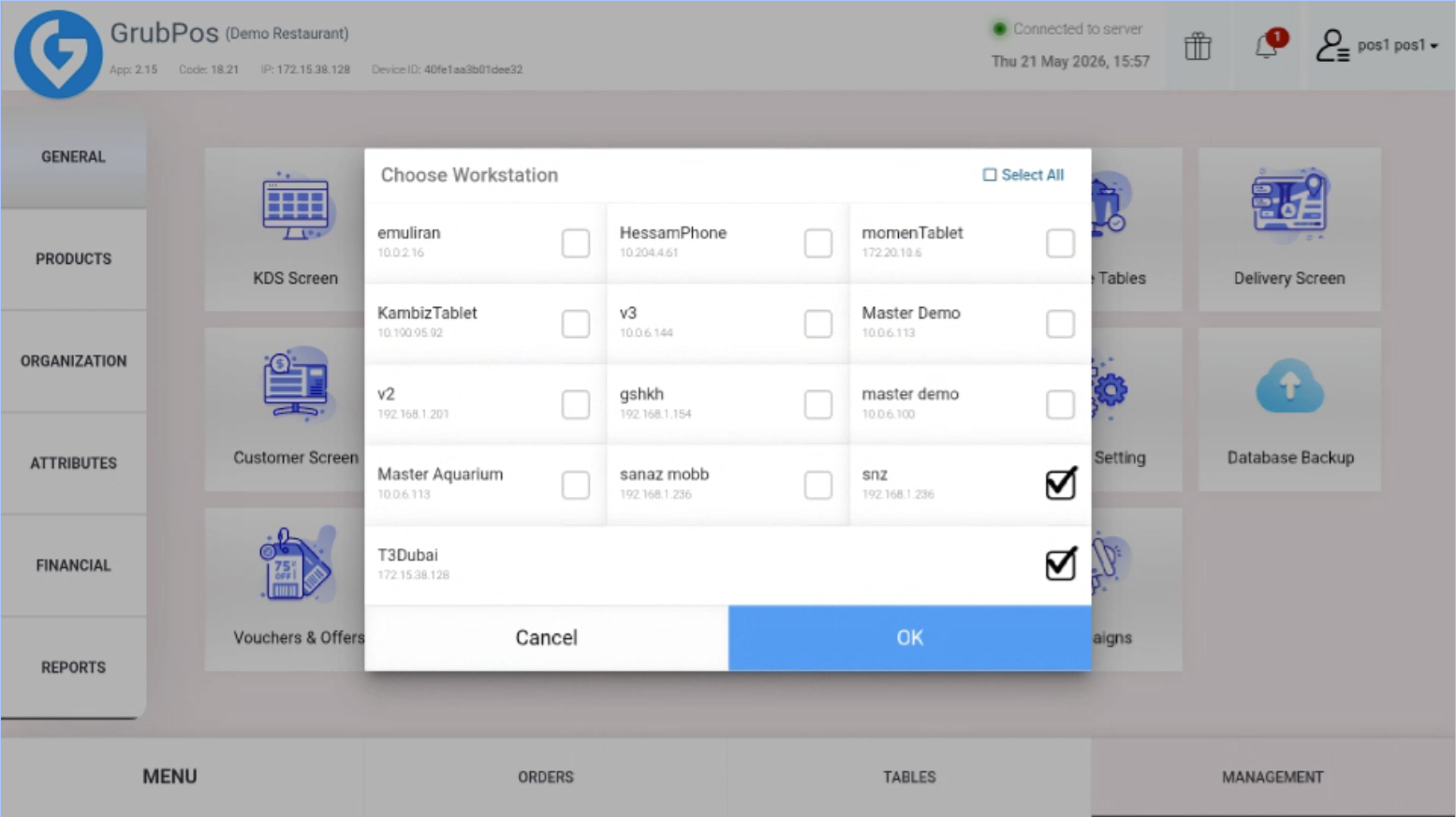Switch to the PRODUCTS sidebar tab
This screenshot has width=1456, height=817.
(73, 258)
